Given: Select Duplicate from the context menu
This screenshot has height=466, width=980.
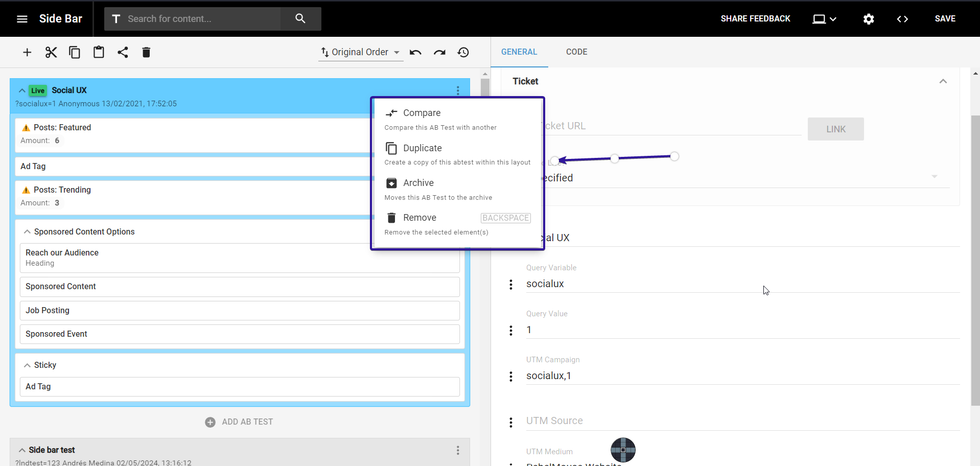Looking at the screenshot, I should click(422, 148).
